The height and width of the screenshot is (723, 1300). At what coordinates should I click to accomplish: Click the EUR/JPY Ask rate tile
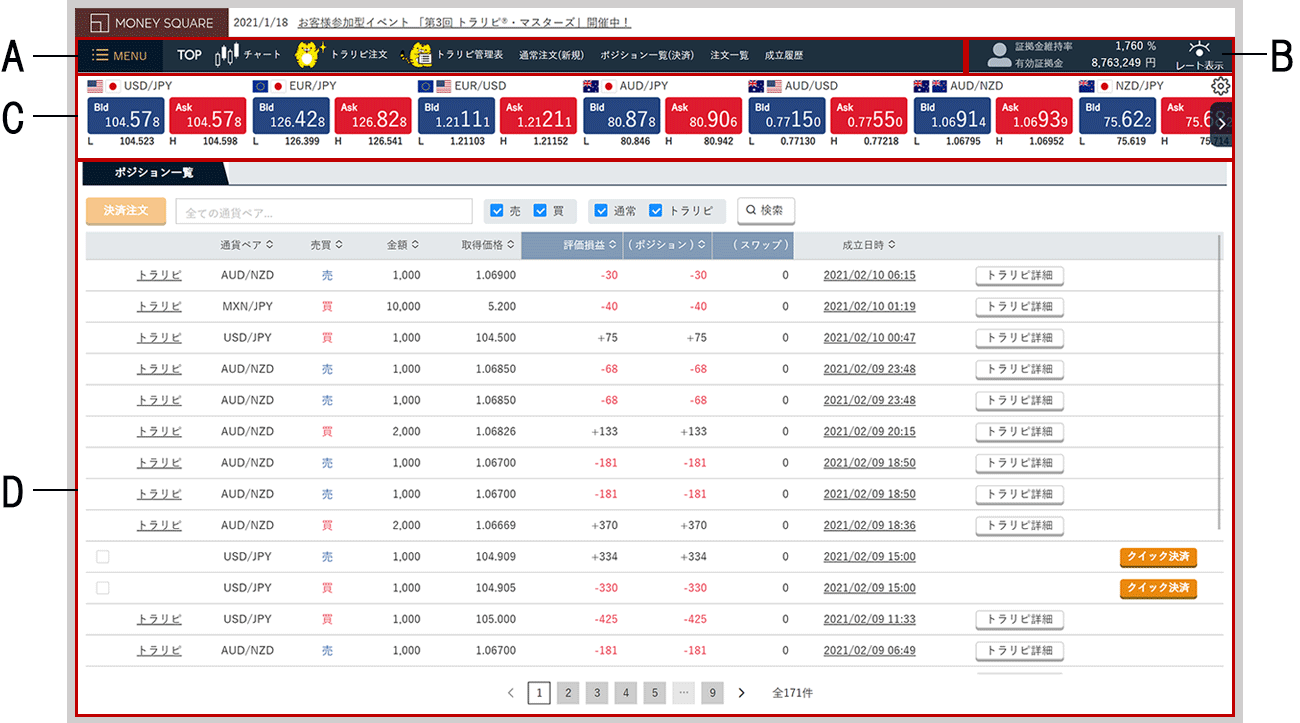coord(372,116)
